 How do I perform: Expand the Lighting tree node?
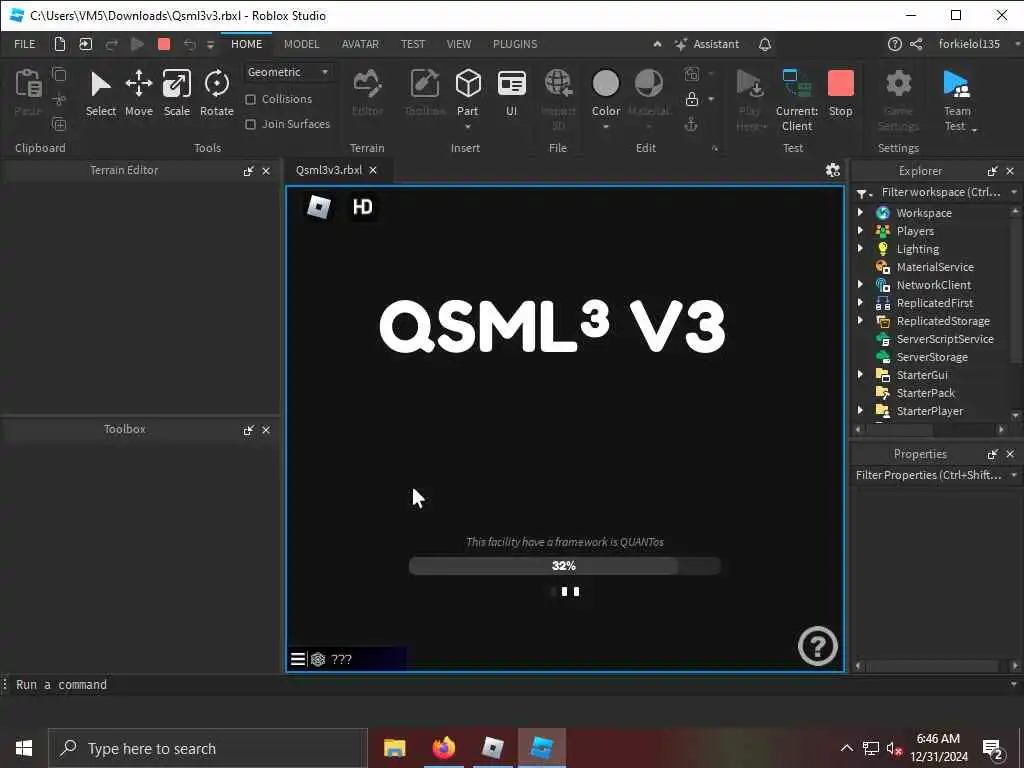860,248
